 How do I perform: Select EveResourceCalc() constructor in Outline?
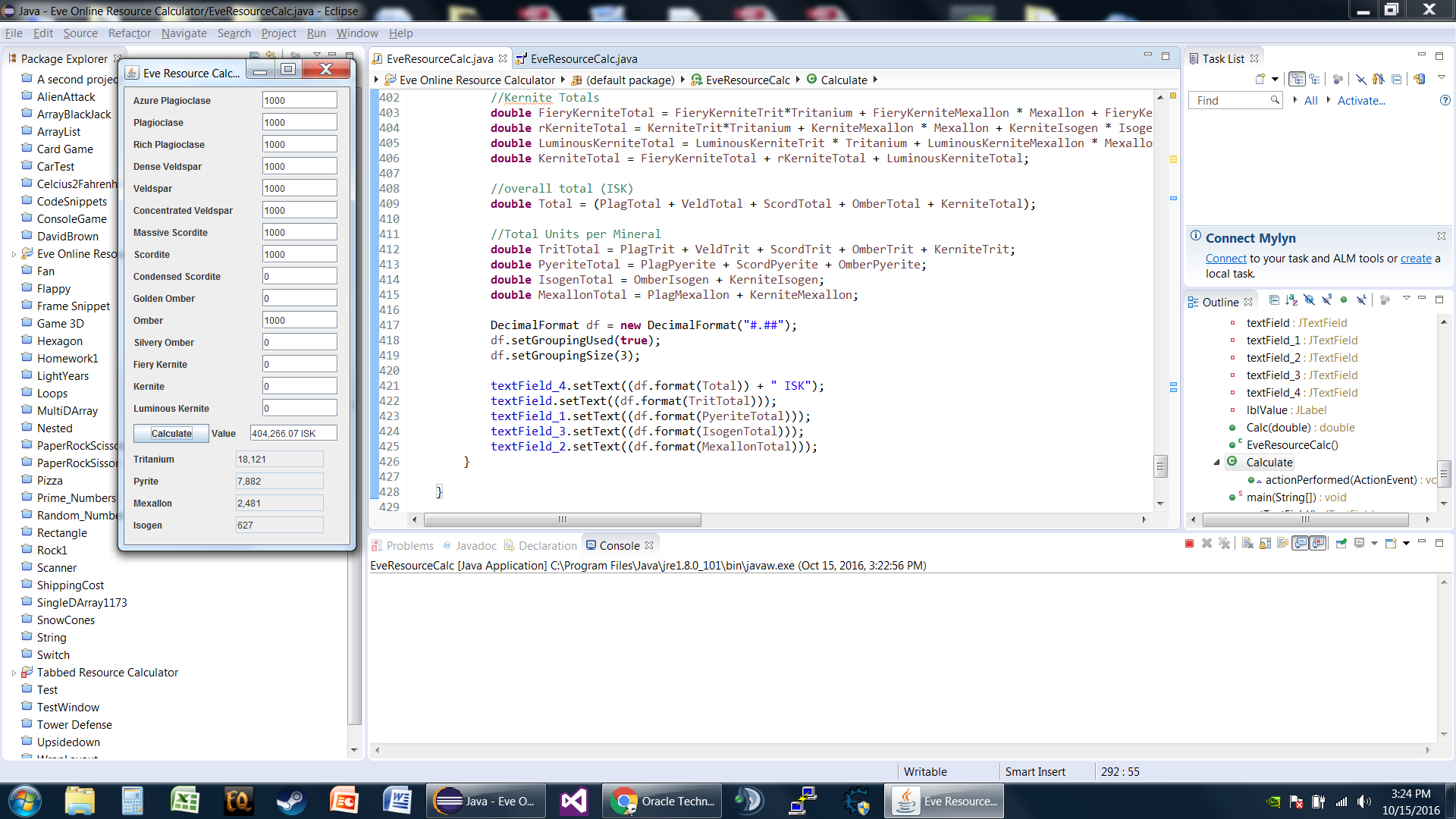(x=1291, y=445)
